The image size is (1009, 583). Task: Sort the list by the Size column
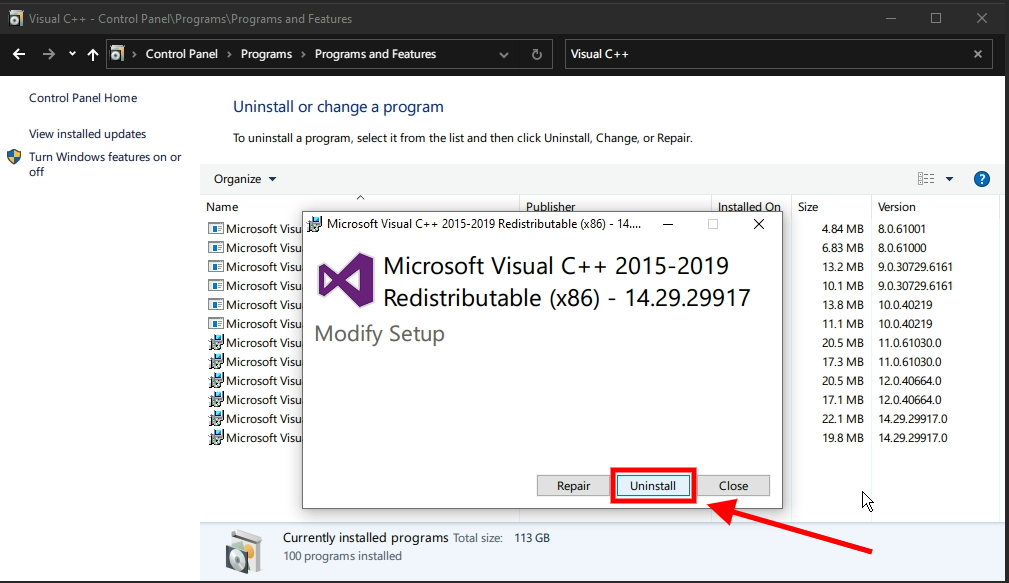808,207
